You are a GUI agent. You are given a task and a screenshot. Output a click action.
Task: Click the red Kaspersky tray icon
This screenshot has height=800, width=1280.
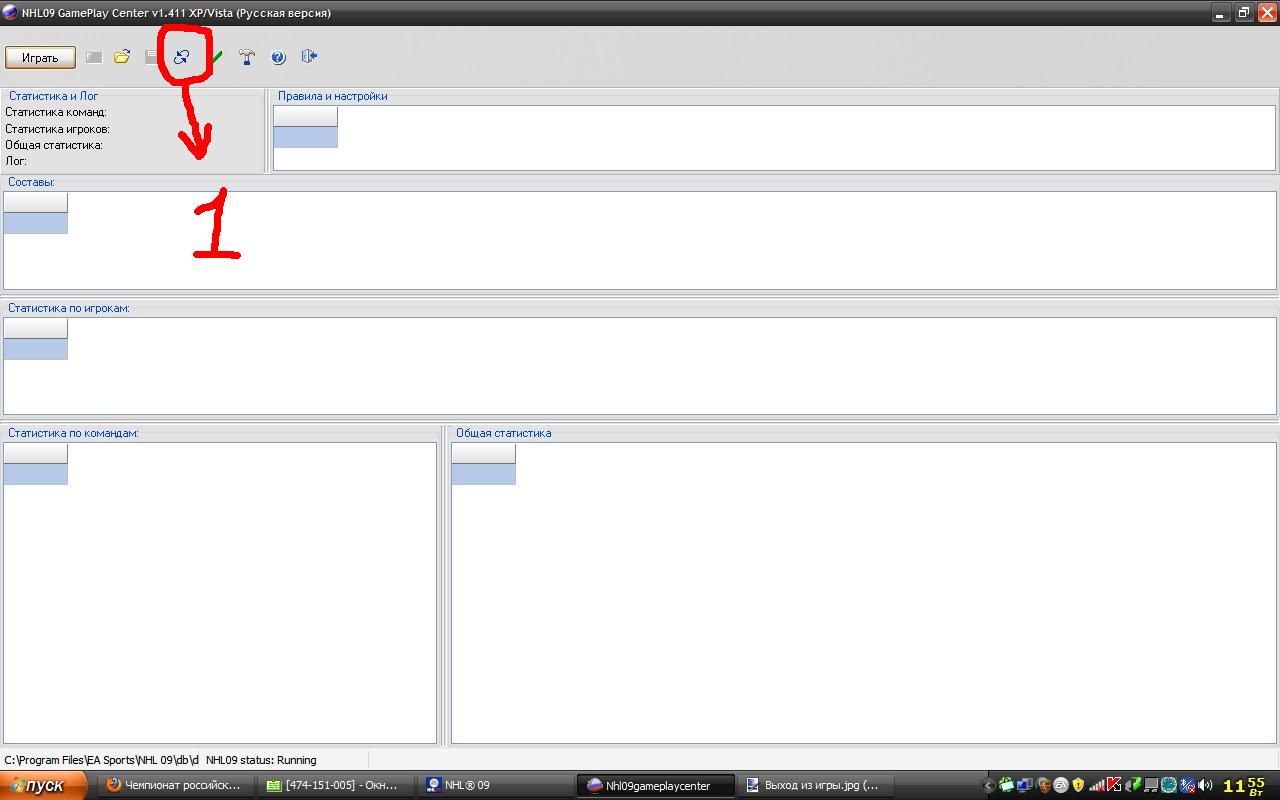pos(1114,785)
